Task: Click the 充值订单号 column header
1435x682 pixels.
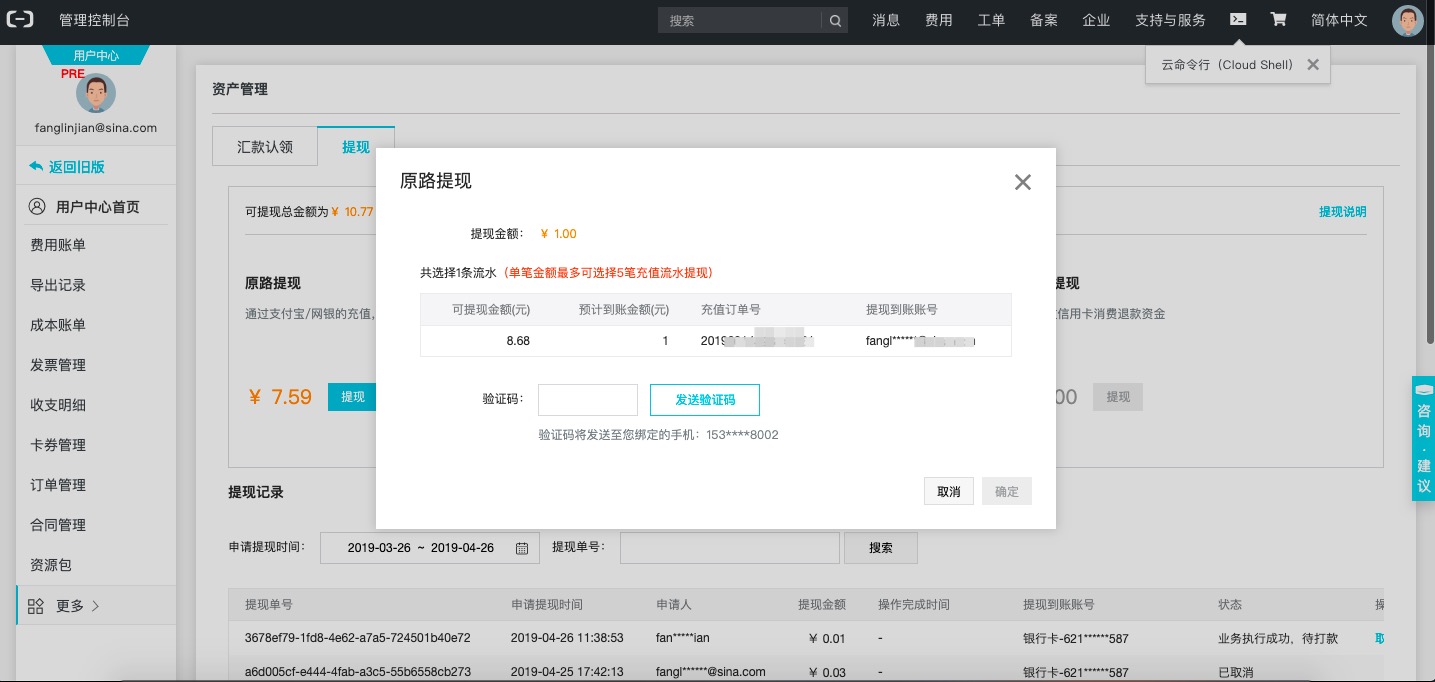Action: [730, 310]
